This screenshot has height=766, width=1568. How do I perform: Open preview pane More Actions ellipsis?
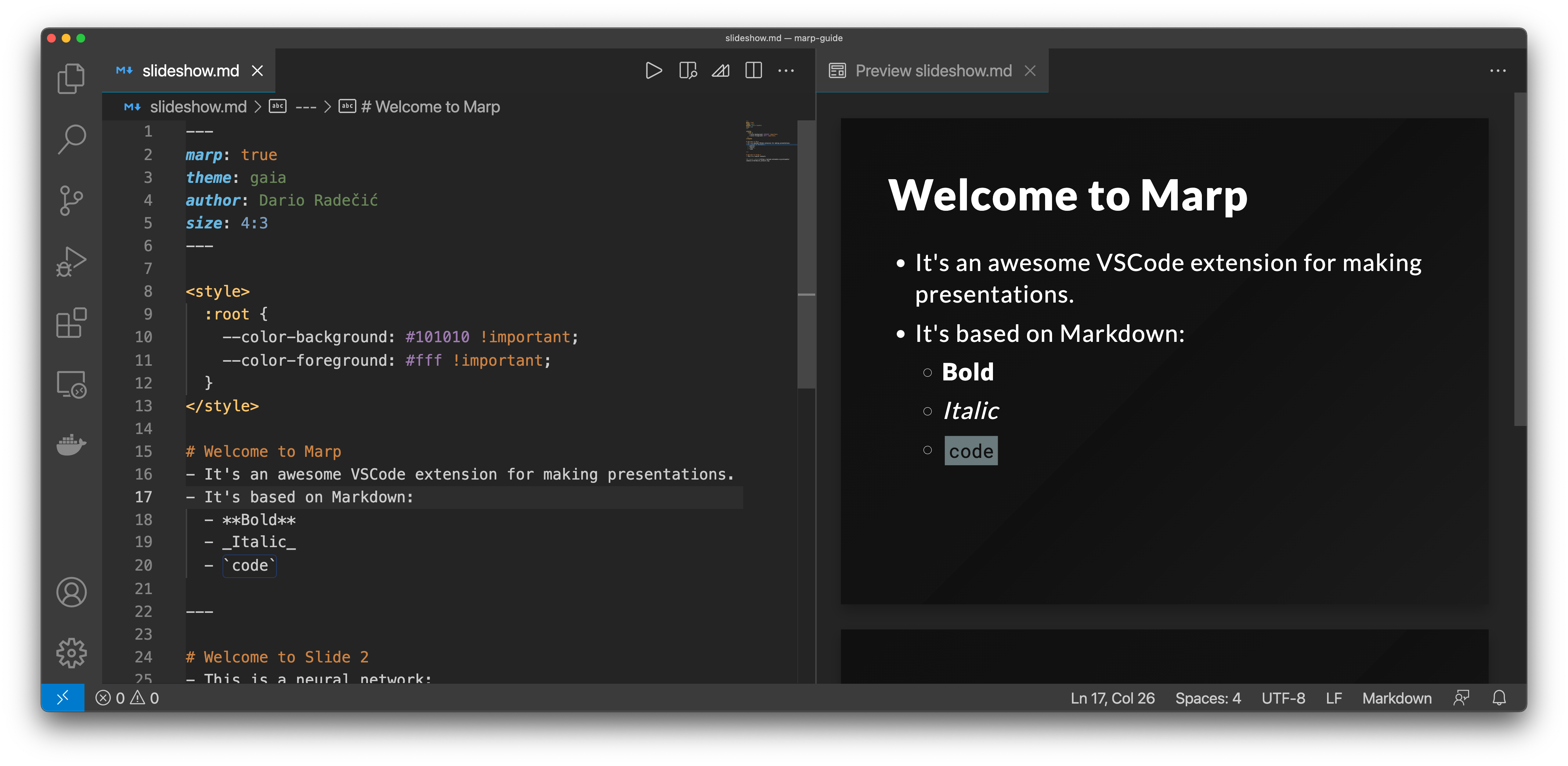tap(1497, 71)
